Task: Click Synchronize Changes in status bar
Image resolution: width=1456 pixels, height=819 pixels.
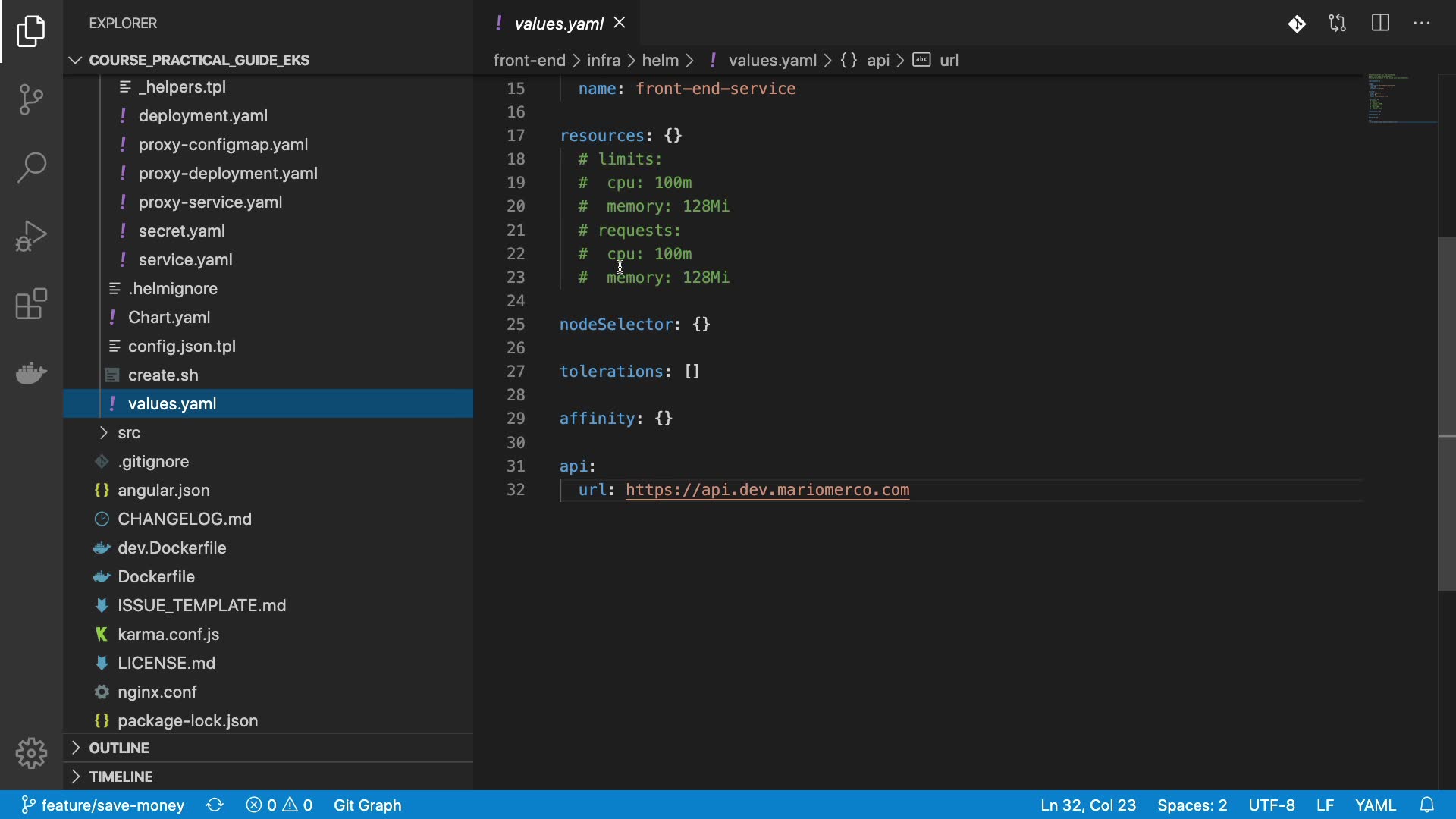Action: coord(215,805)
